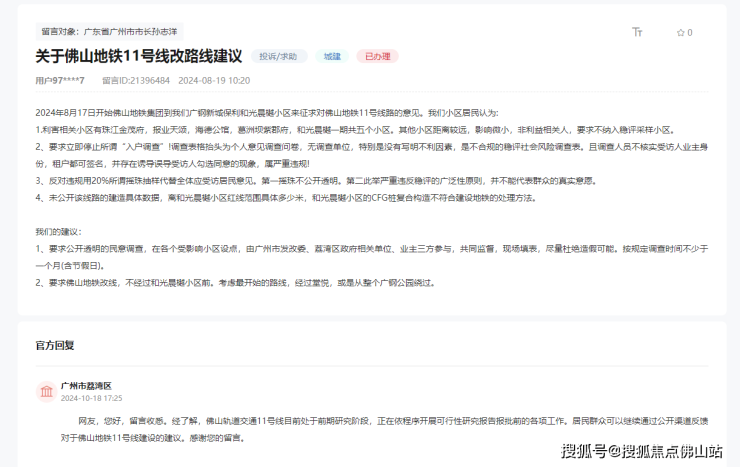
Task: Click the 搜狐号@搜狐焦点佛山站 watermark
Action: (x=641, y=450)
